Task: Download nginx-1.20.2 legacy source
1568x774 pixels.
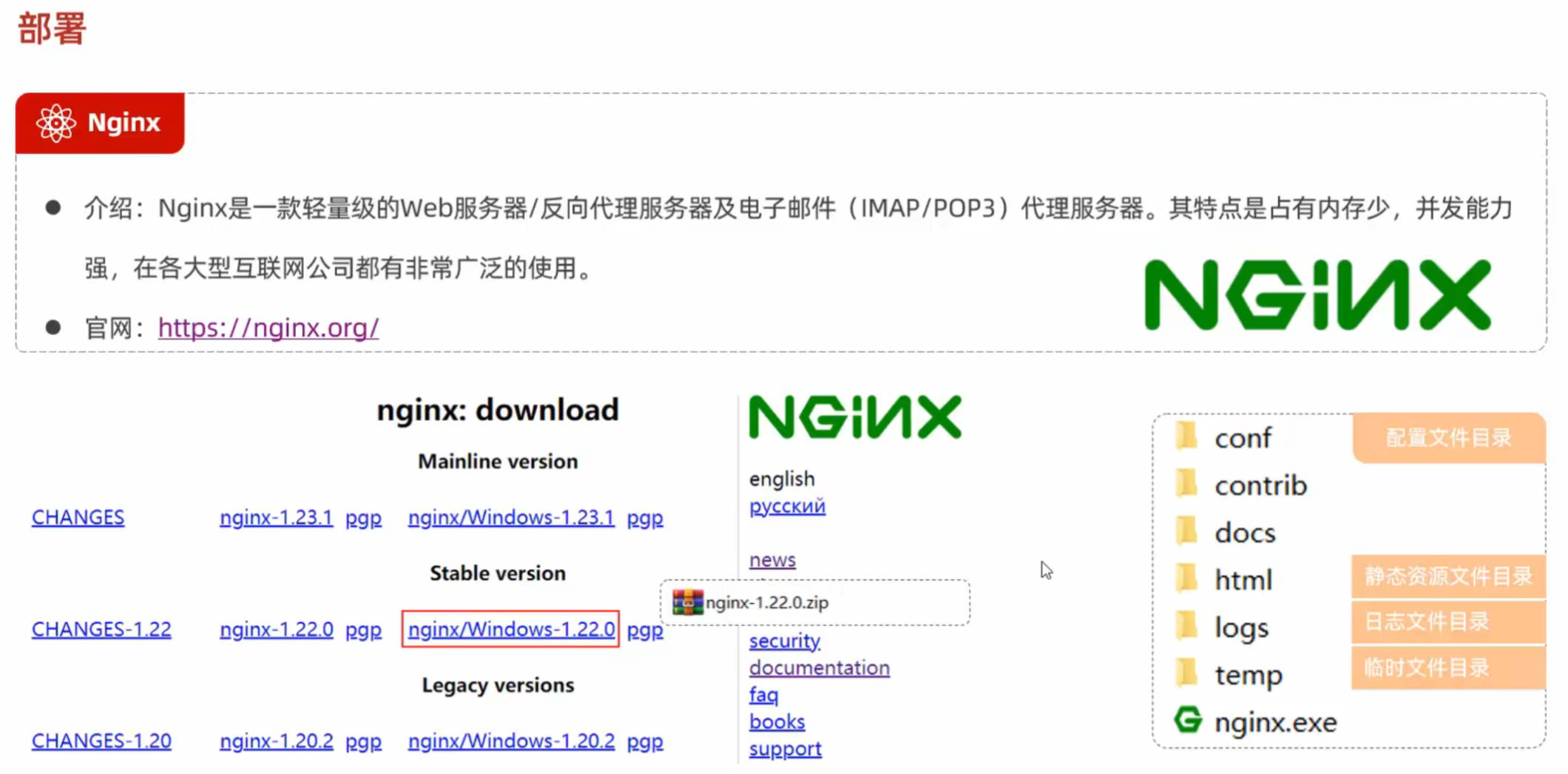Action: click(x=276, y=741)
